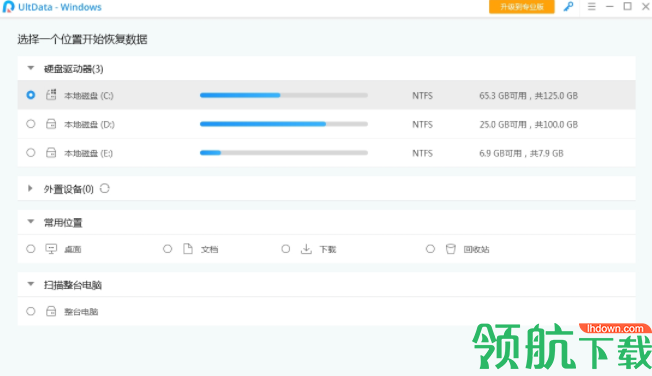Click the E: disk drive icon
Image resolution: width=652 pixels, height=376 pixels.
pyautogui.click(x=51, y=153)
